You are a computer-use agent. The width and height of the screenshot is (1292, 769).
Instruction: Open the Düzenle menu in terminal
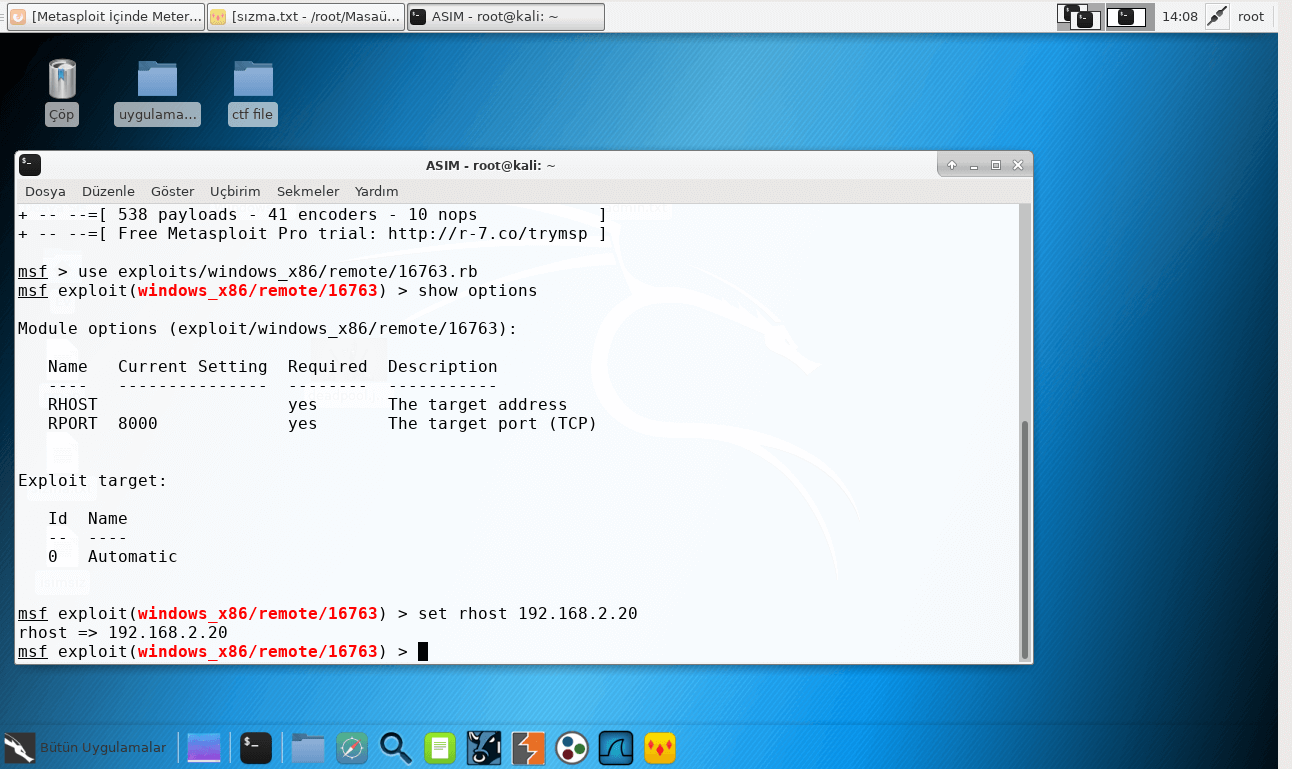[x=108, y=191]
